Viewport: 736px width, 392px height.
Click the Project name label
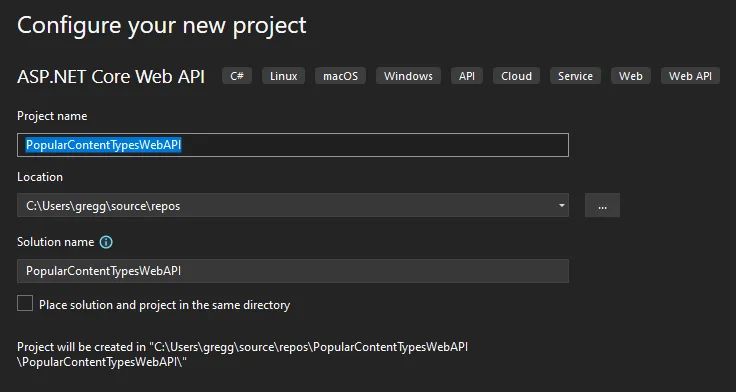(x=52, y=116)
